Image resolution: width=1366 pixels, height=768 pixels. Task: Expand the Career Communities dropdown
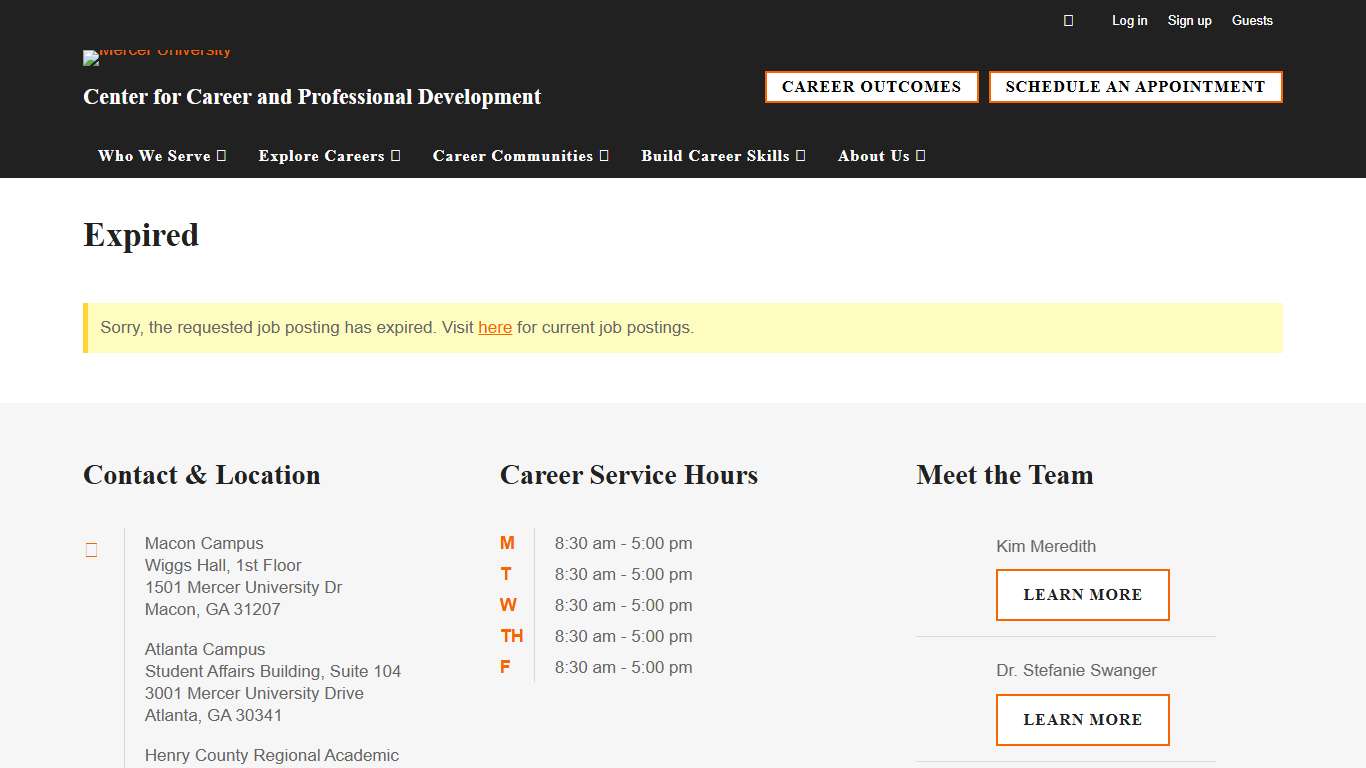coord(520,156)
